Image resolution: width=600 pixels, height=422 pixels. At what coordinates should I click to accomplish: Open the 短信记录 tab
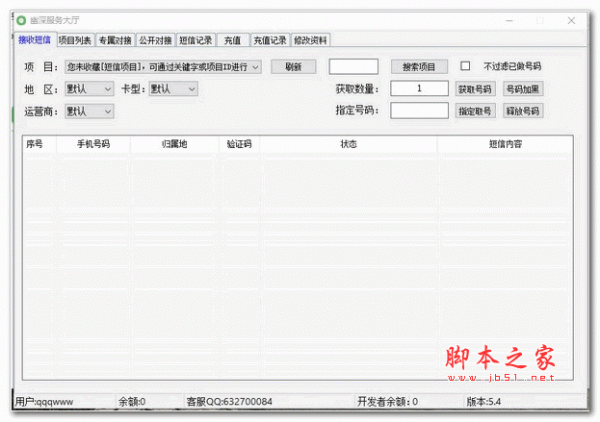[x=196, y=40]
